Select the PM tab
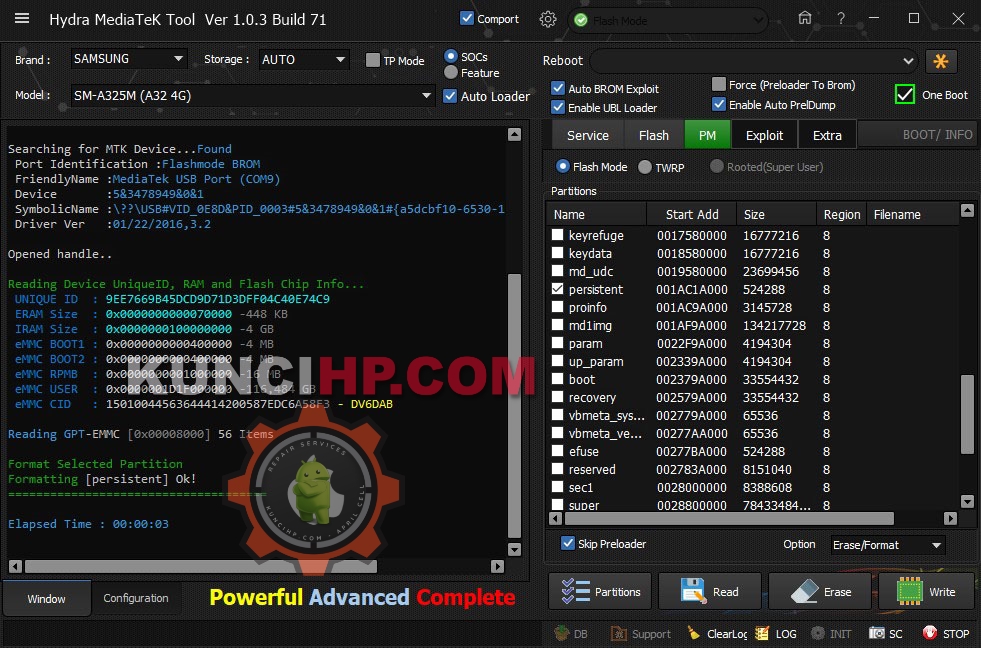Screen dimensions: 981x648 (x=707, y=135)
